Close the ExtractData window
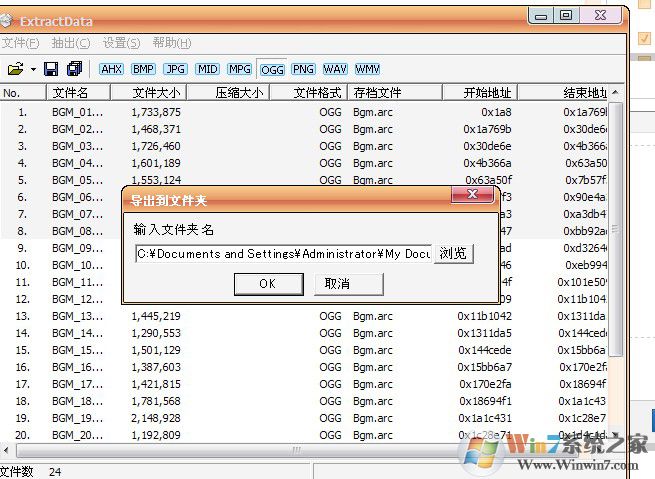 tap(600, 16)
